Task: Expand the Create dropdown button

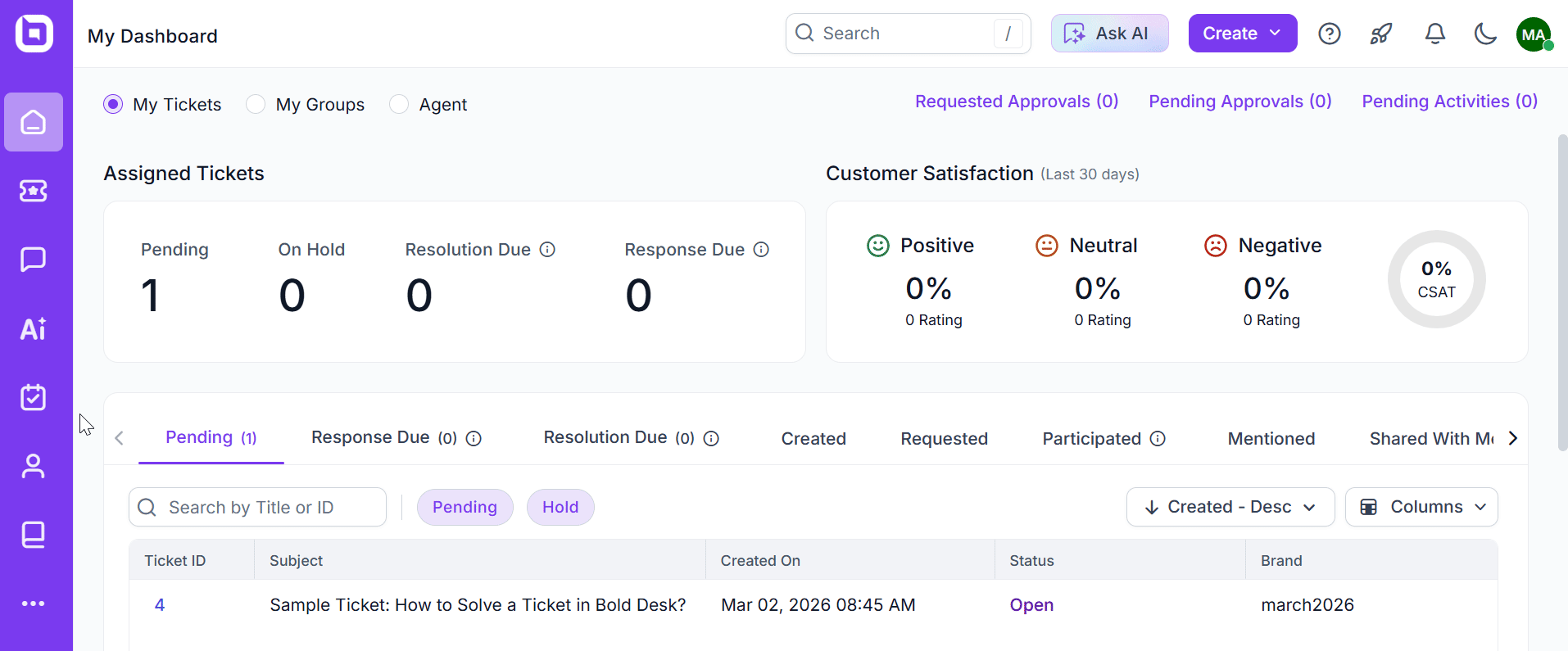Action: pyautogui.click(x=1242, y=34)
